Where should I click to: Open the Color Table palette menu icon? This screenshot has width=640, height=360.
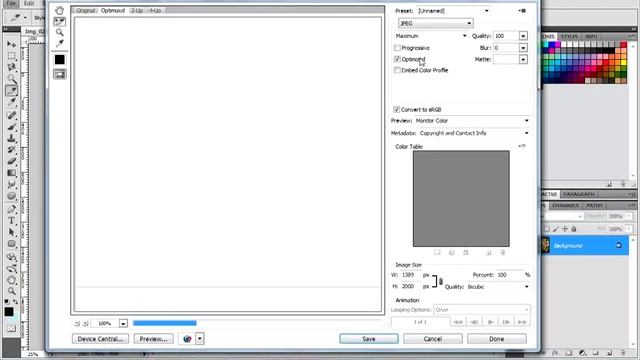pyautogui.click(x=522, y=146)
